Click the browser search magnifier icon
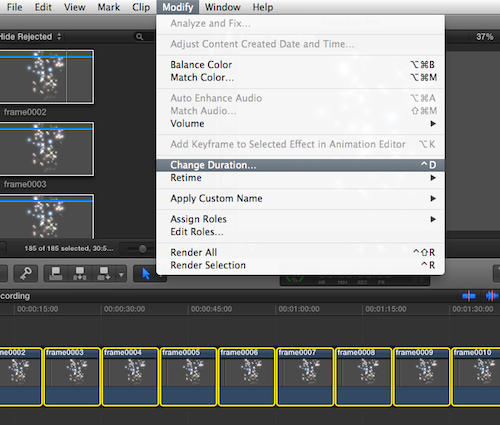The width and height of the screenshot is (500, 425). click(x=140, y=37)
